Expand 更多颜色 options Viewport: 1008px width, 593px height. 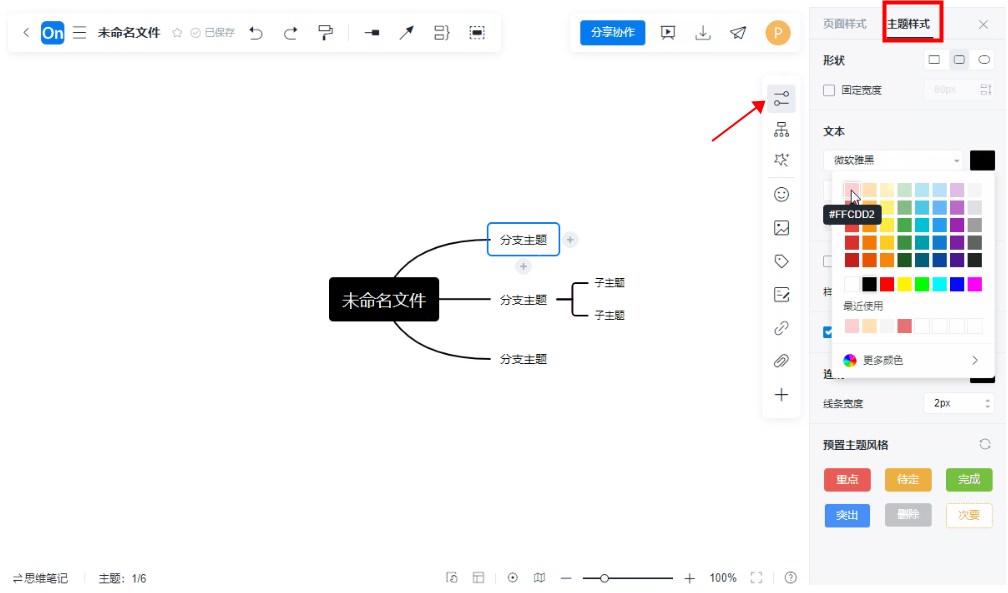[912, 360]
